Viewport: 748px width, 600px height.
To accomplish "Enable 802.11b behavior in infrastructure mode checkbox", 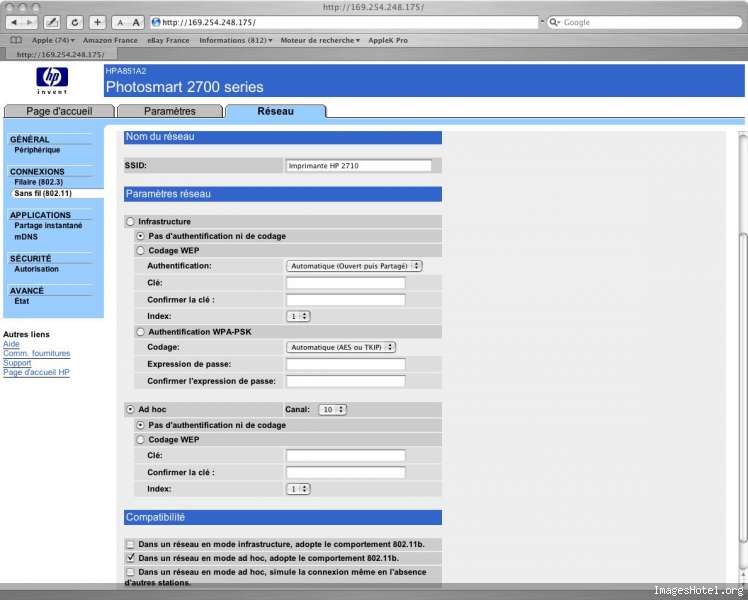I will click(x=130, y=543).
